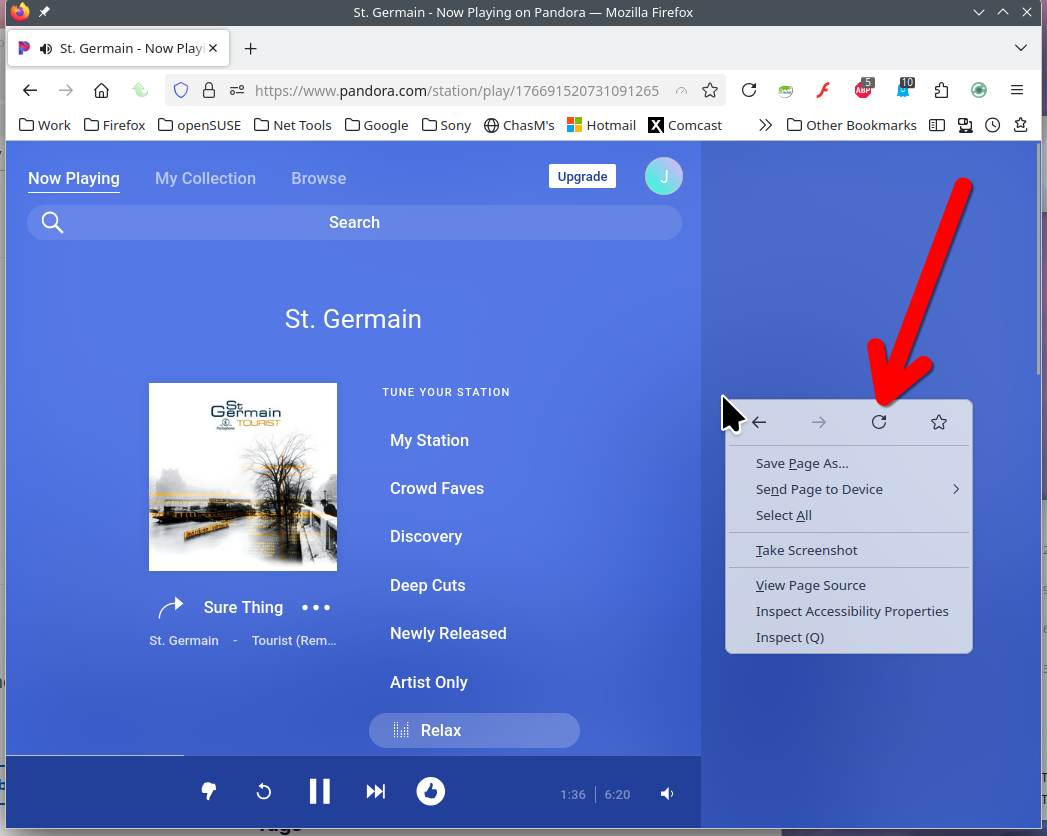Screen dimensions: 1047x836
Task: Select the Discovery station mode
Action: tap(426, 537)
